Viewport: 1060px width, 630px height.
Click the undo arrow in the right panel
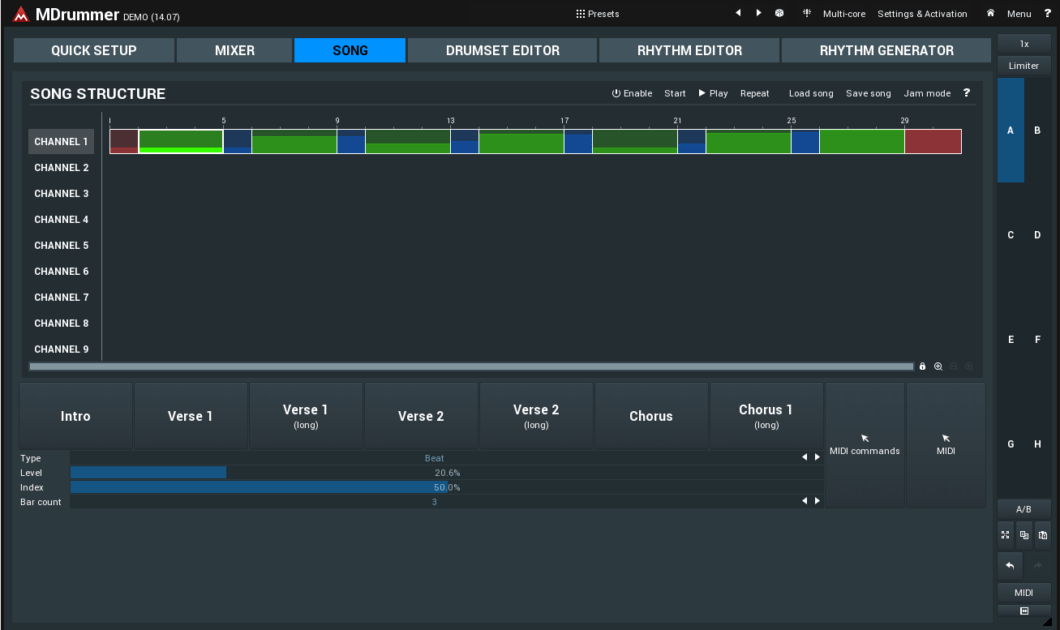pyautogui.click(x=1009, y=566)
